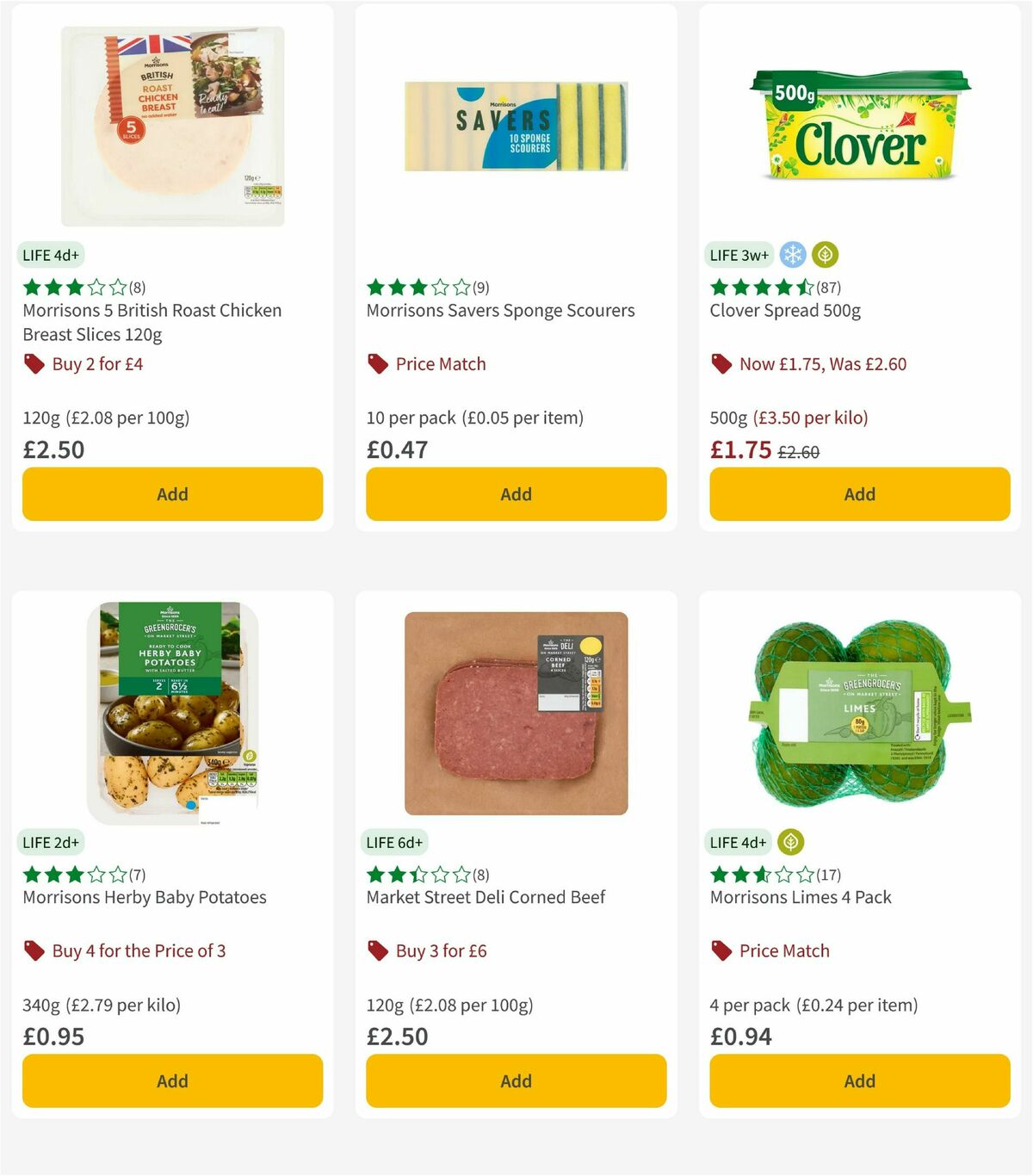The width and height of the screenshot is (1033, 1176).
Task: Click the leaf icon on Morrisons Limes card
Action: [793, 842]
